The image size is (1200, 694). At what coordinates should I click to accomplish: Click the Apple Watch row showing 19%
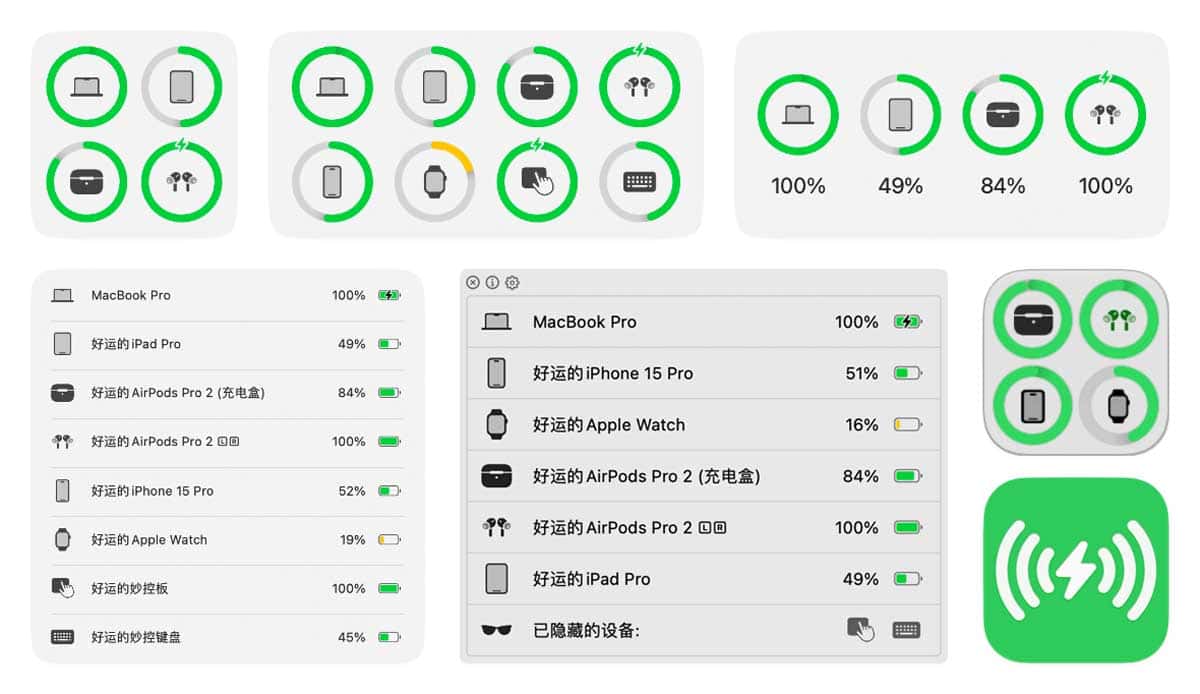tap(227, 540)
